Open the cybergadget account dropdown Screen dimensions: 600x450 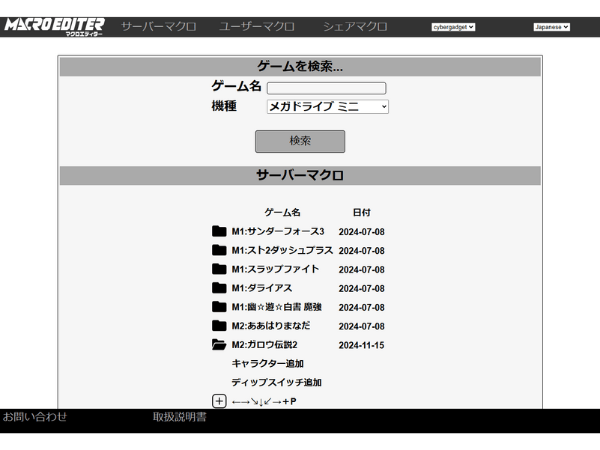click(x=453, y=27)
